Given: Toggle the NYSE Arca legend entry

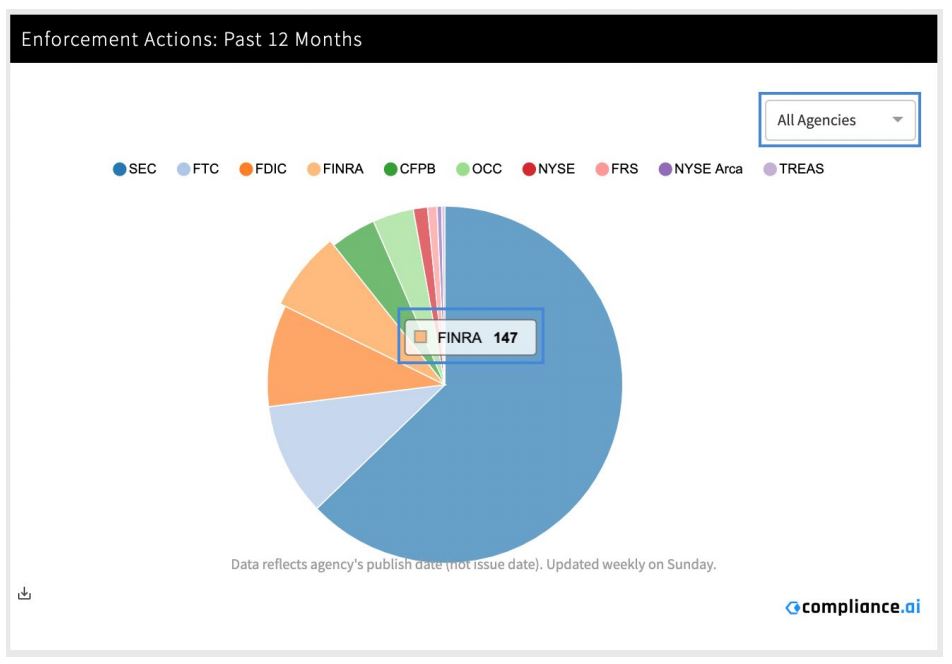Looking at the screenshot, I should [701, 169].
